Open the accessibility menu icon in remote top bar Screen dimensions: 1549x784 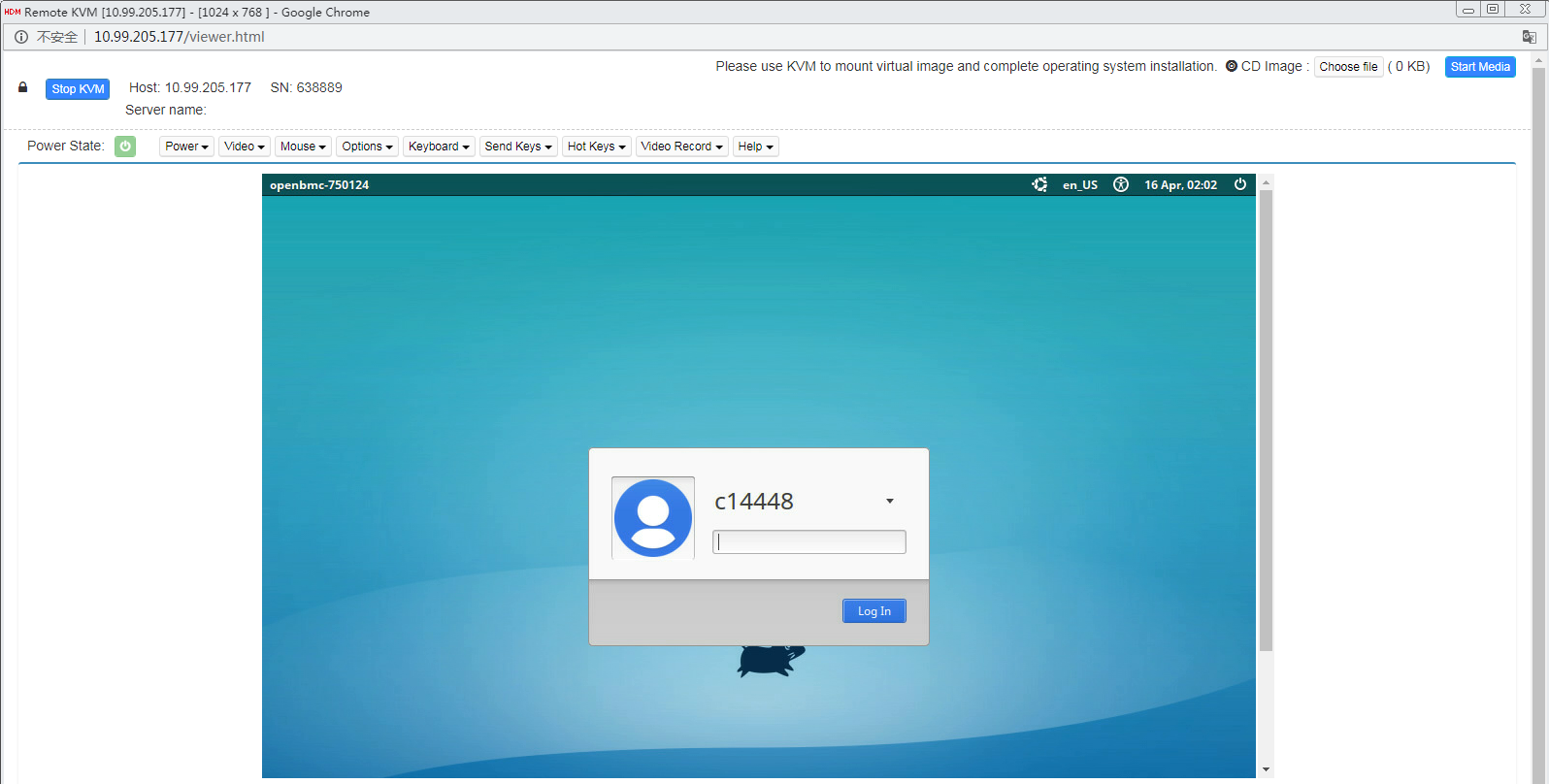1121,184
